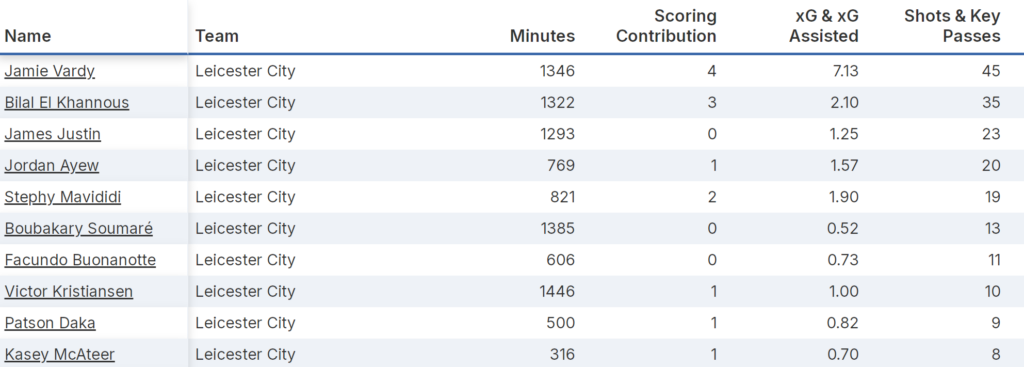
Task: Open Boubakary Soumaré player page
Action: pos(78,228)
